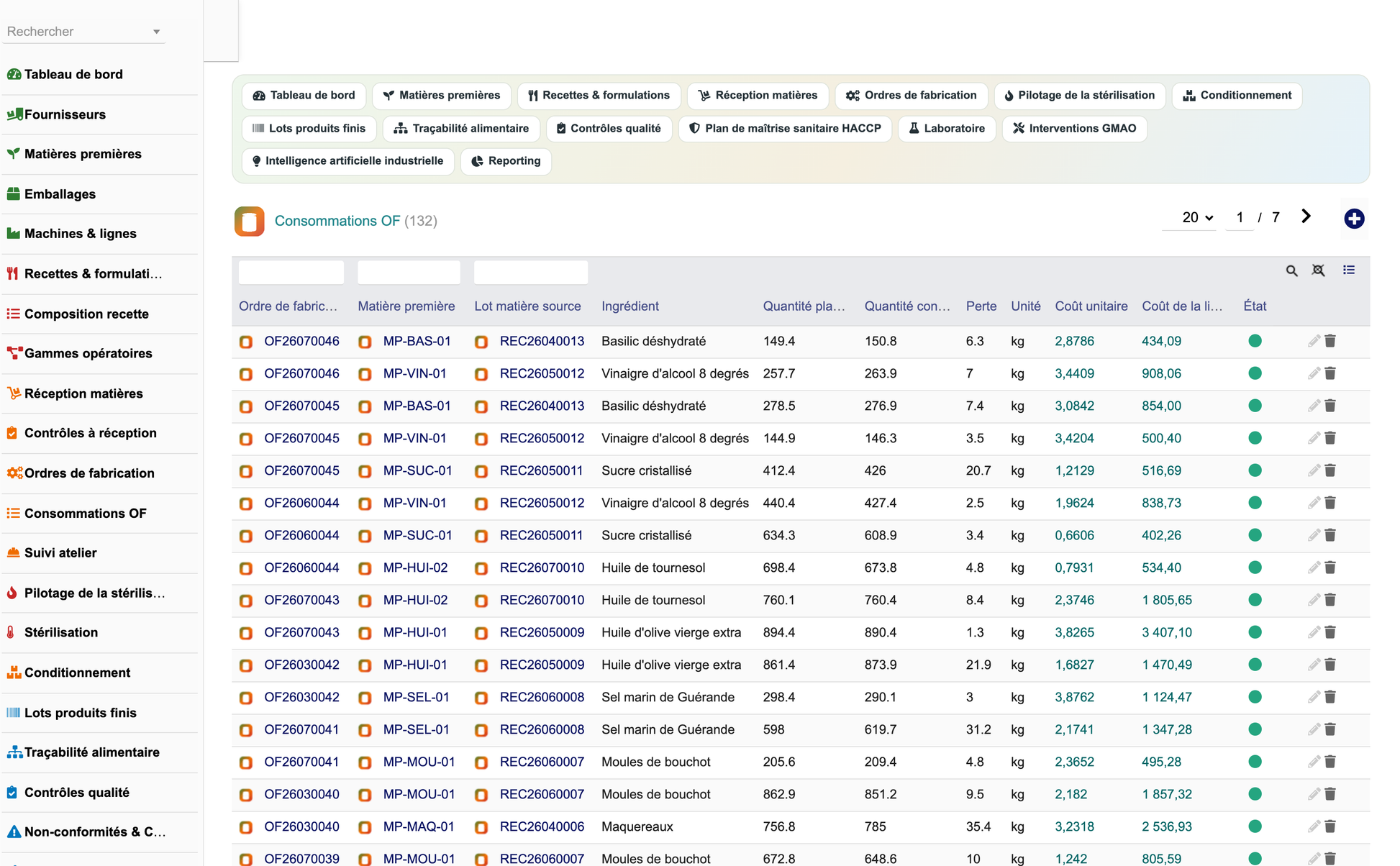Click the orange record icon before OF26070046 Basilic
This screenshot has width=1400, height=866.
click(246, 342)
